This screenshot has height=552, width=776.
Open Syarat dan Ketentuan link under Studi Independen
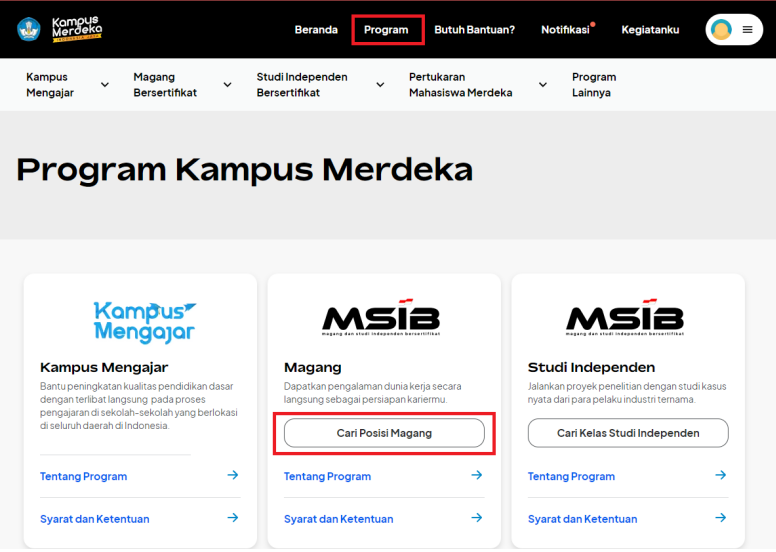click(582, 519)
